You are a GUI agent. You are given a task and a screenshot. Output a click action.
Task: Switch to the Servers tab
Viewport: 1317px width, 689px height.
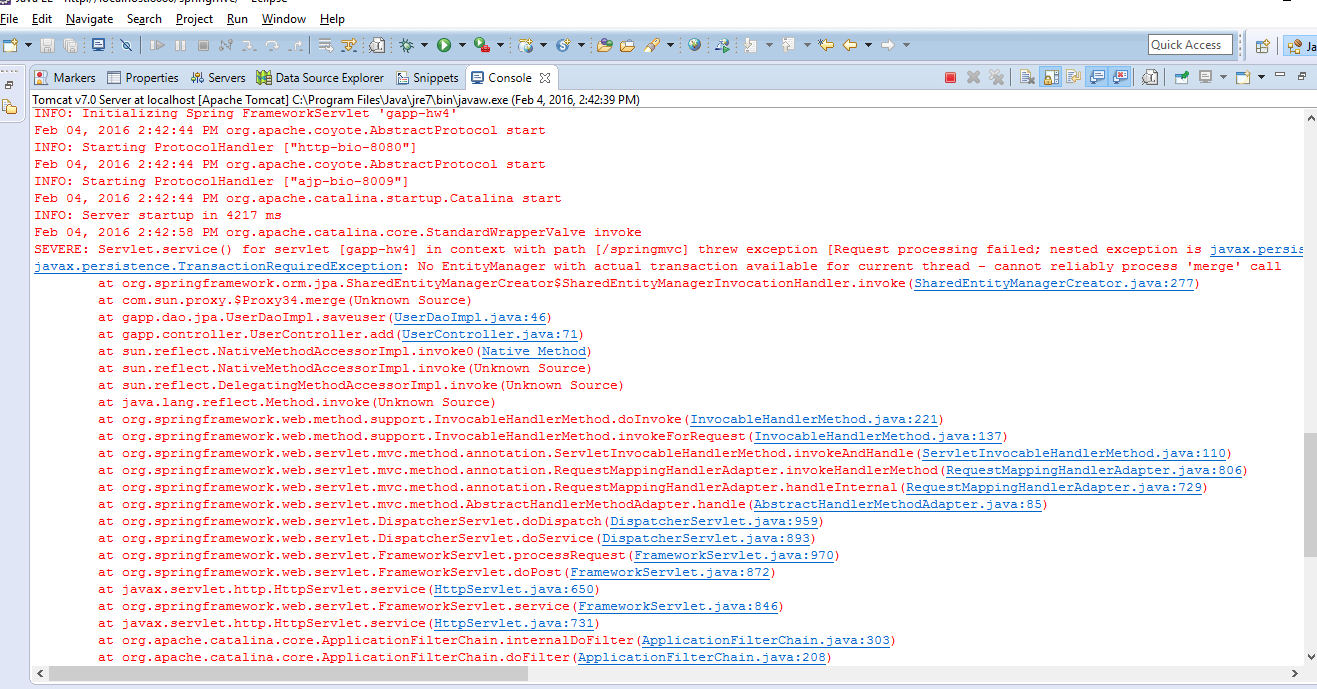pyautogui.click(x=218, y=78)
